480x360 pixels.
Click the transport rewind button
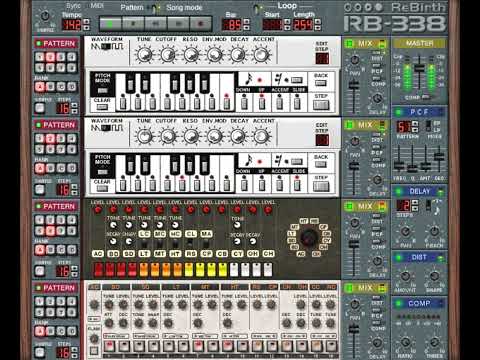tap(156, 24)
